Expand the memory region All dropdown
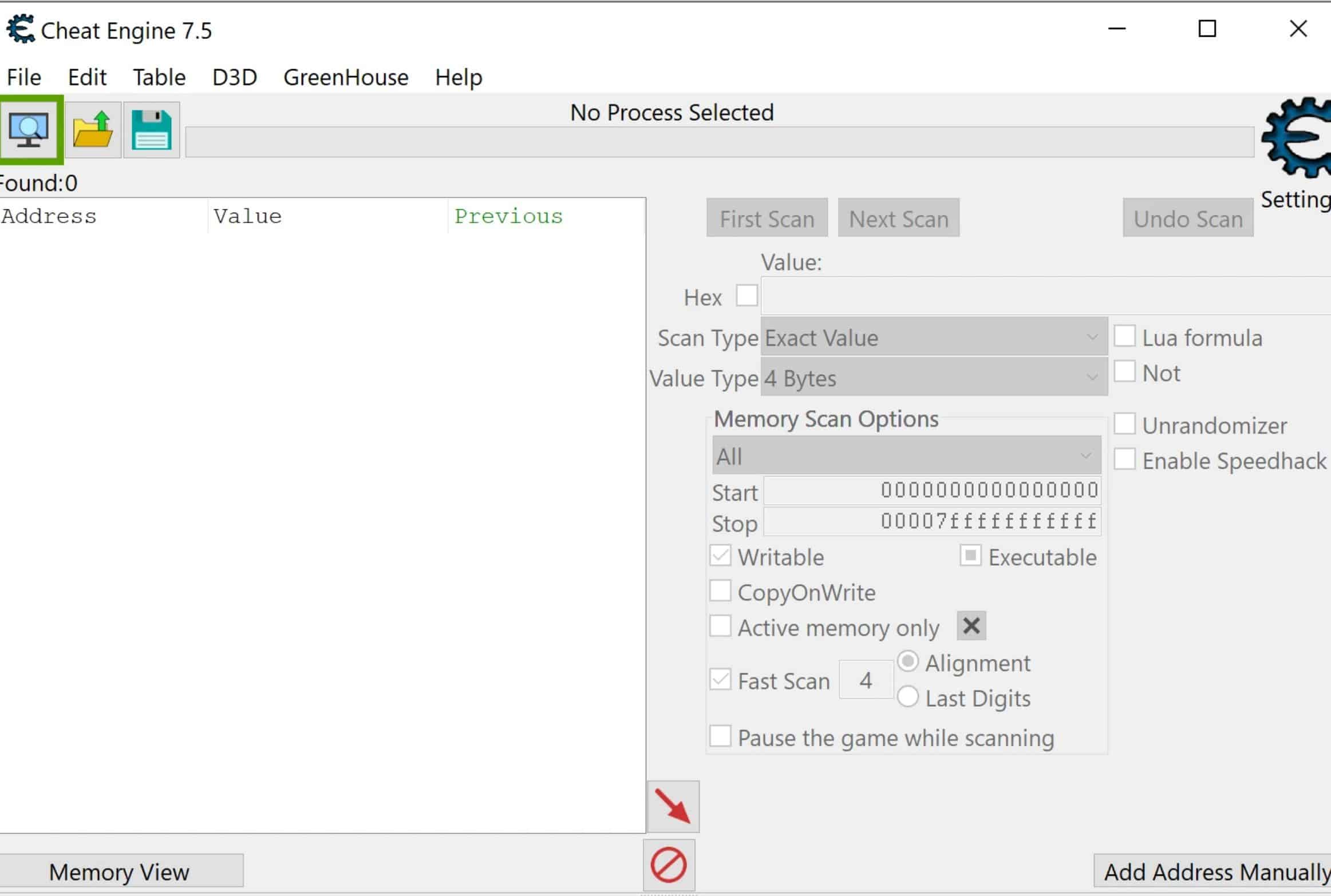 click(906, 456)
